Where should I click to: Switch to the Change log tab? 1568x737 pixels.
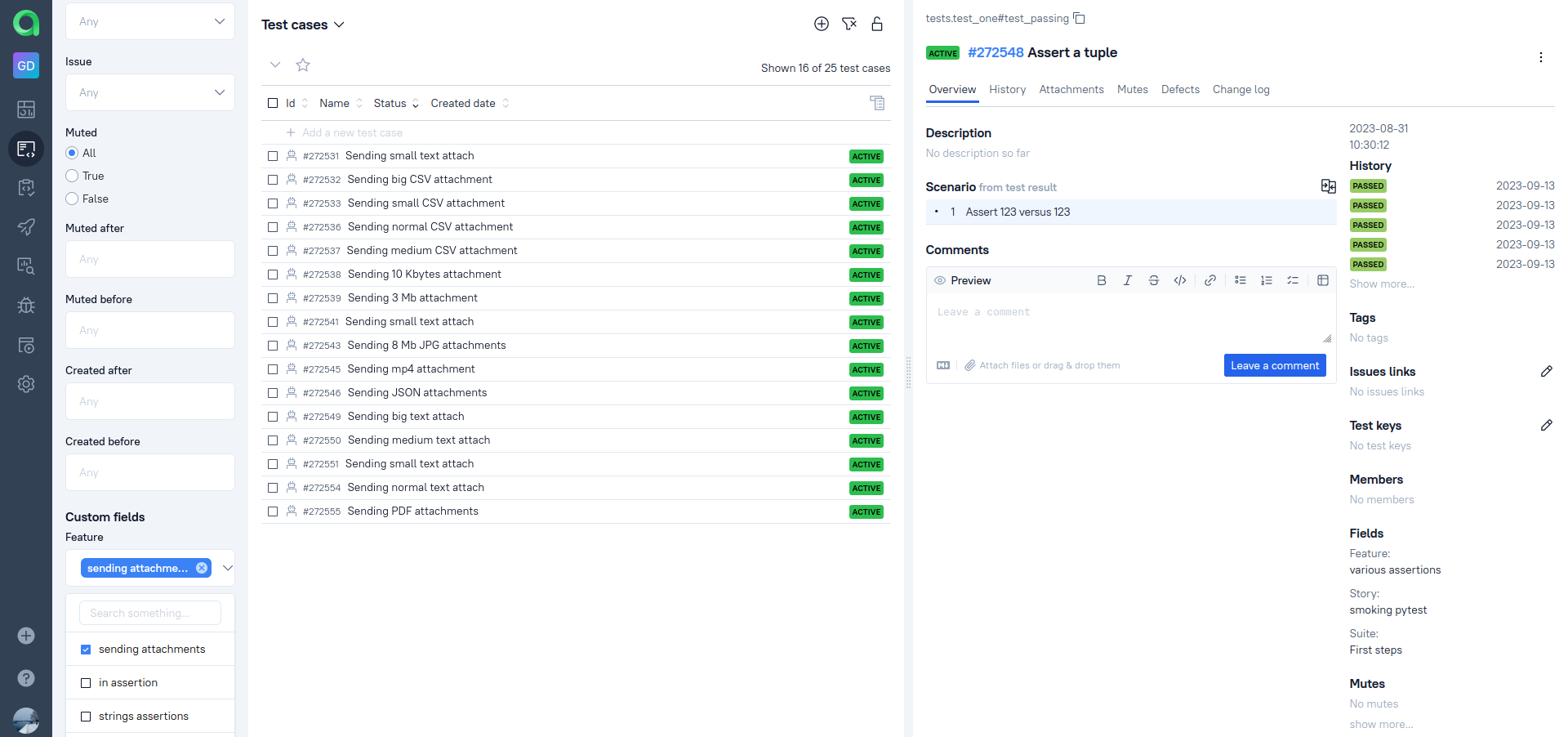[1241, 90]
